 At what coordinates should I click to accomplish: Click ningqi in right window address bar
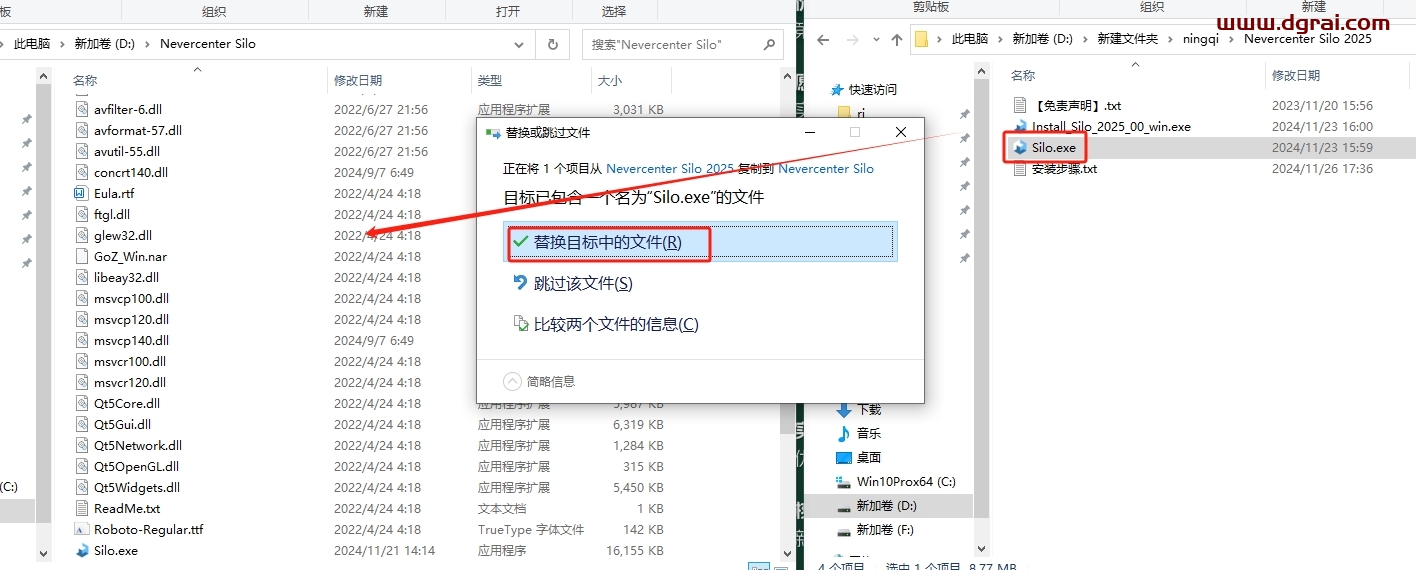pyautogui.click(x=1201, y=39)
